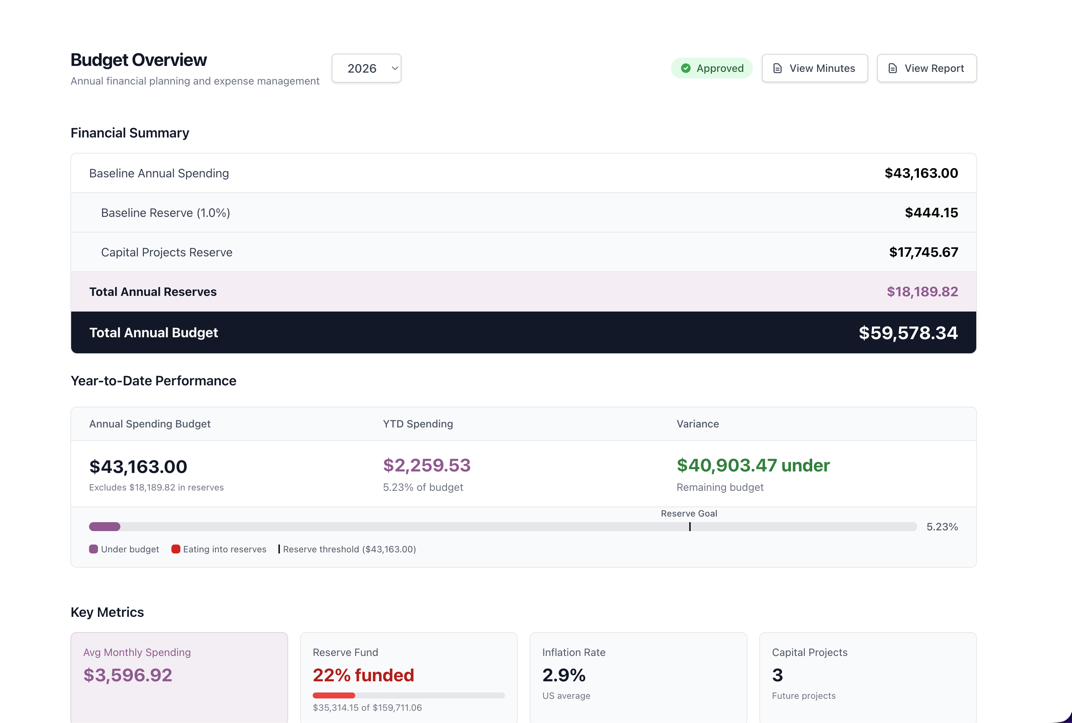Select the Year-to-Date Performance heading
The height and width of the screenshot is (723, 1072).
point(153,381)
